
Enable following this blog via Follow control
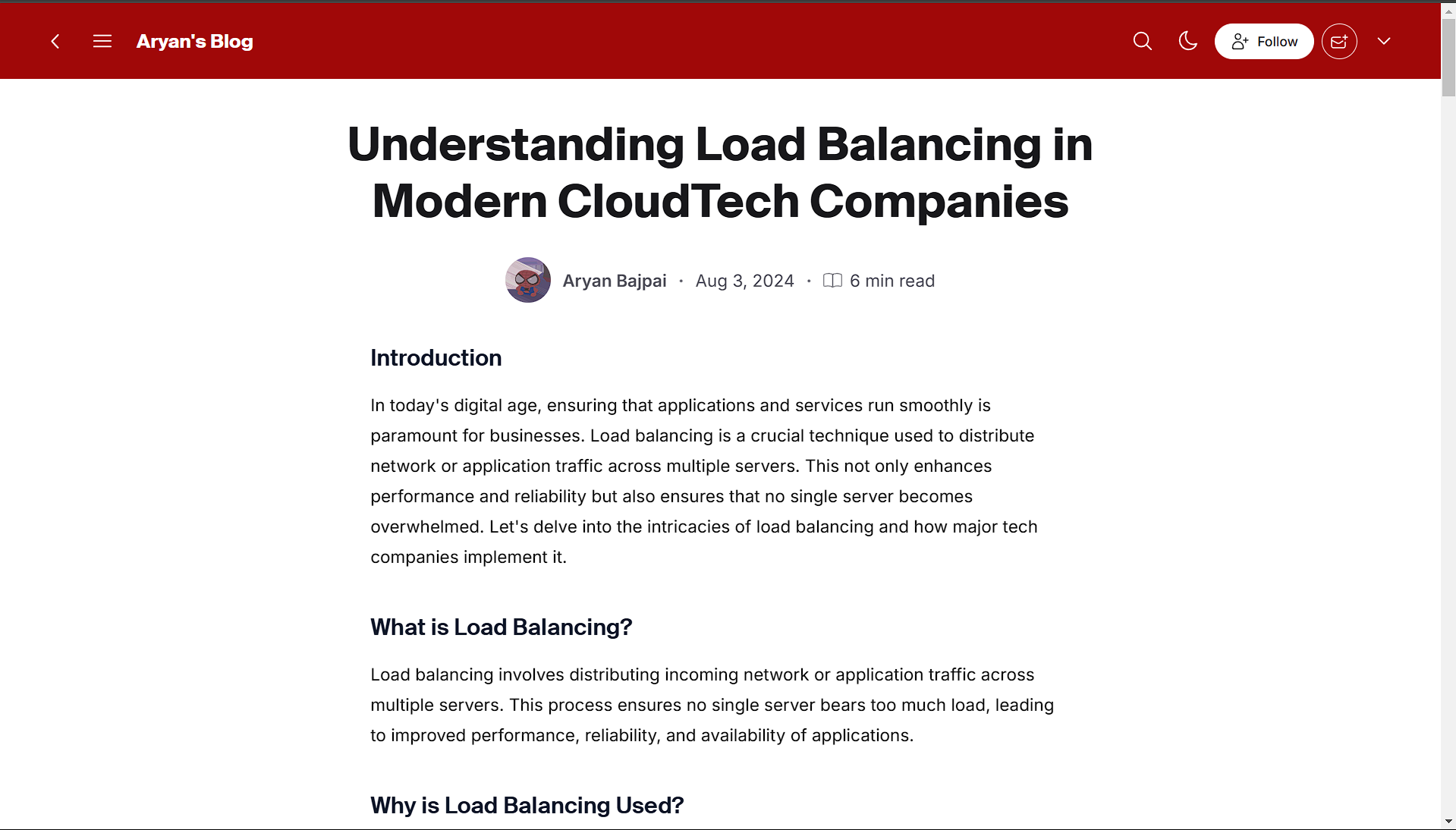coord(1263,41)
